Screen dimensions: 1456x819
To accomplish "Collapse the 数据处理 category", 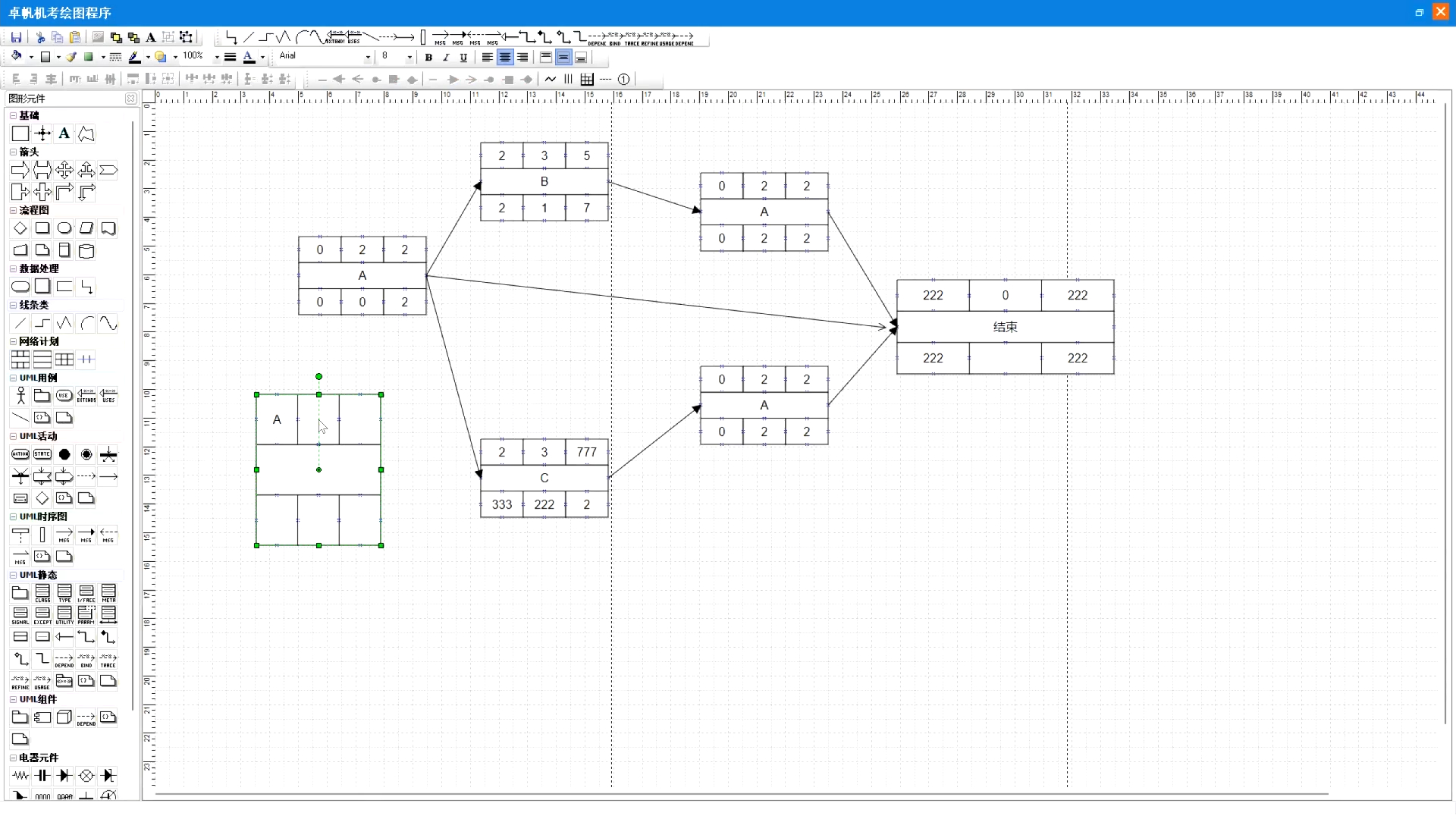I will 13,268.
